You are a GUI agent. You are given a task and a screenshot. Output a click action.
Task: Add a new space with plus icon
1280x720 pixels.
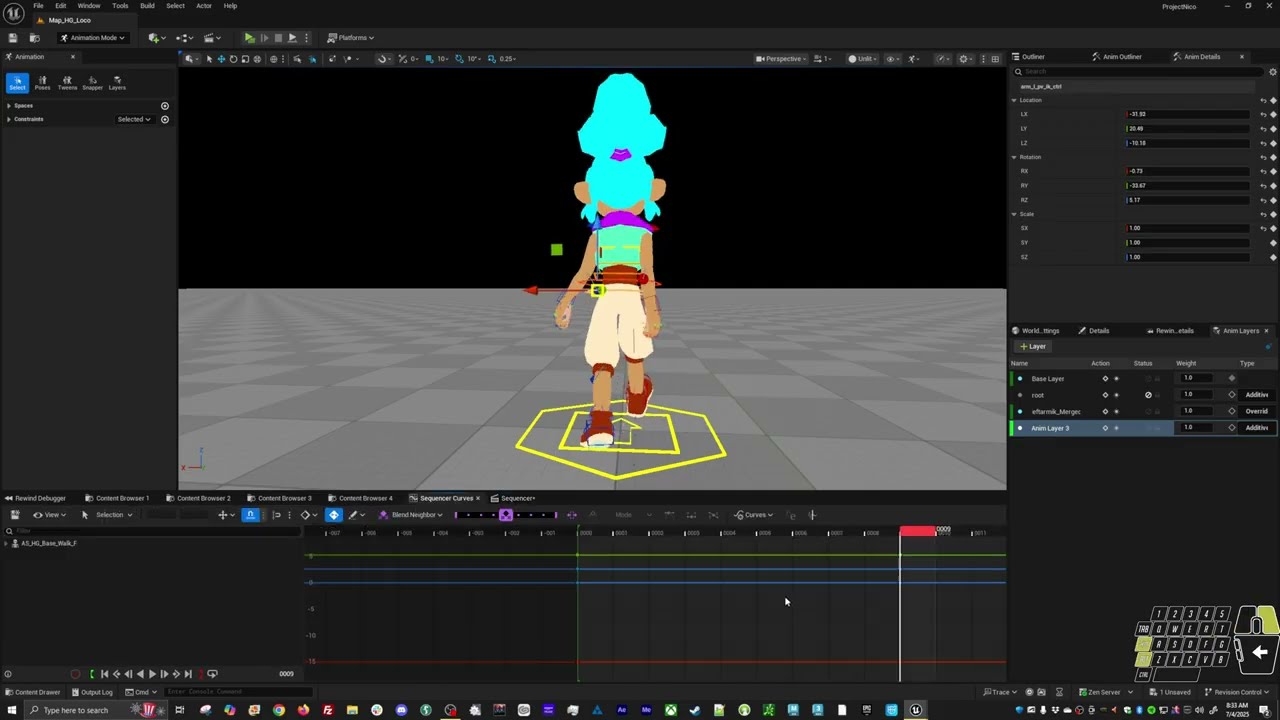165,106
